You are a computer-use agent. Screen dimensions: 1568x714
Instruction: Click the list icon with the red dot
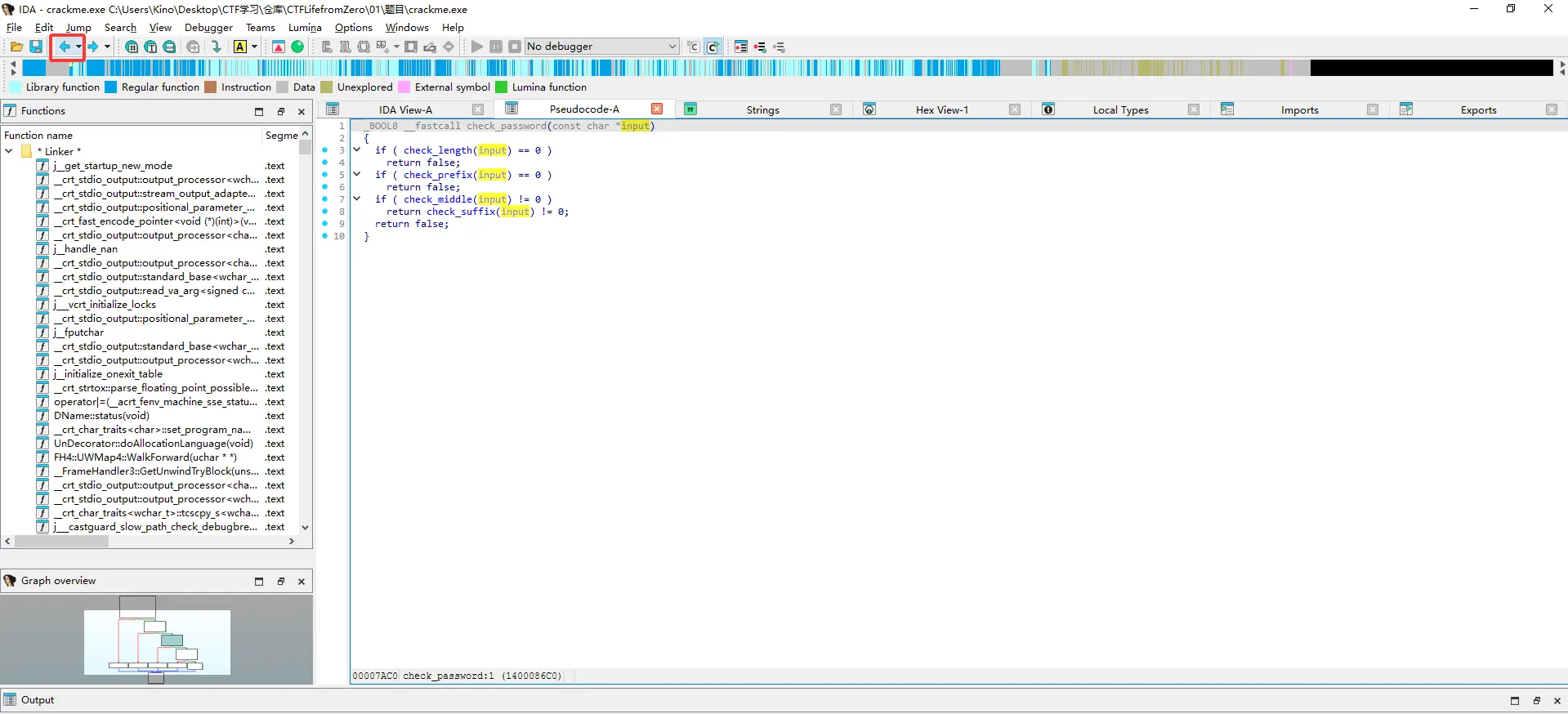click(x=741, y=47)
